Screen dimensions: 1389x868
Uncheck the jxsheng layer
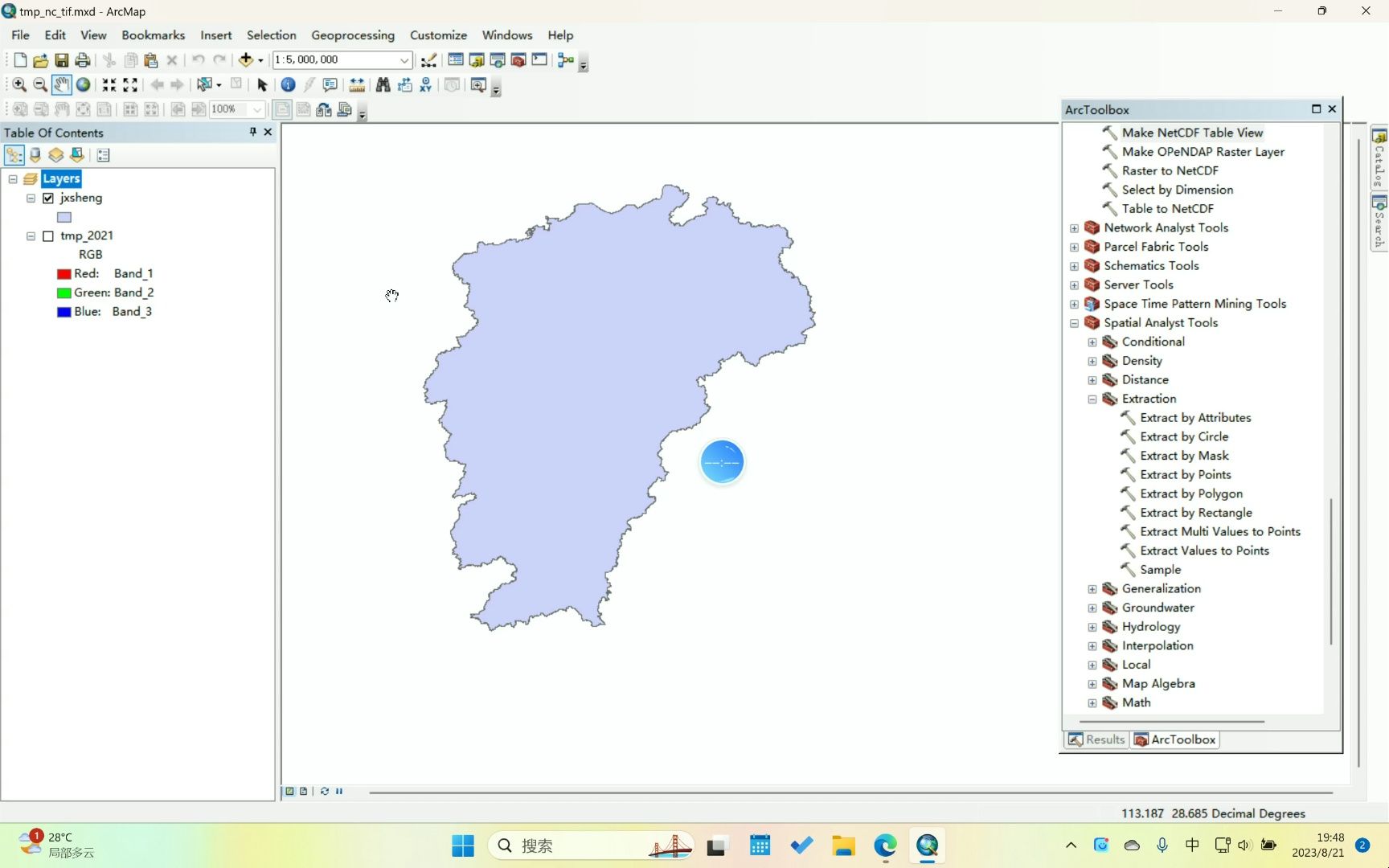tap(48, 198)
